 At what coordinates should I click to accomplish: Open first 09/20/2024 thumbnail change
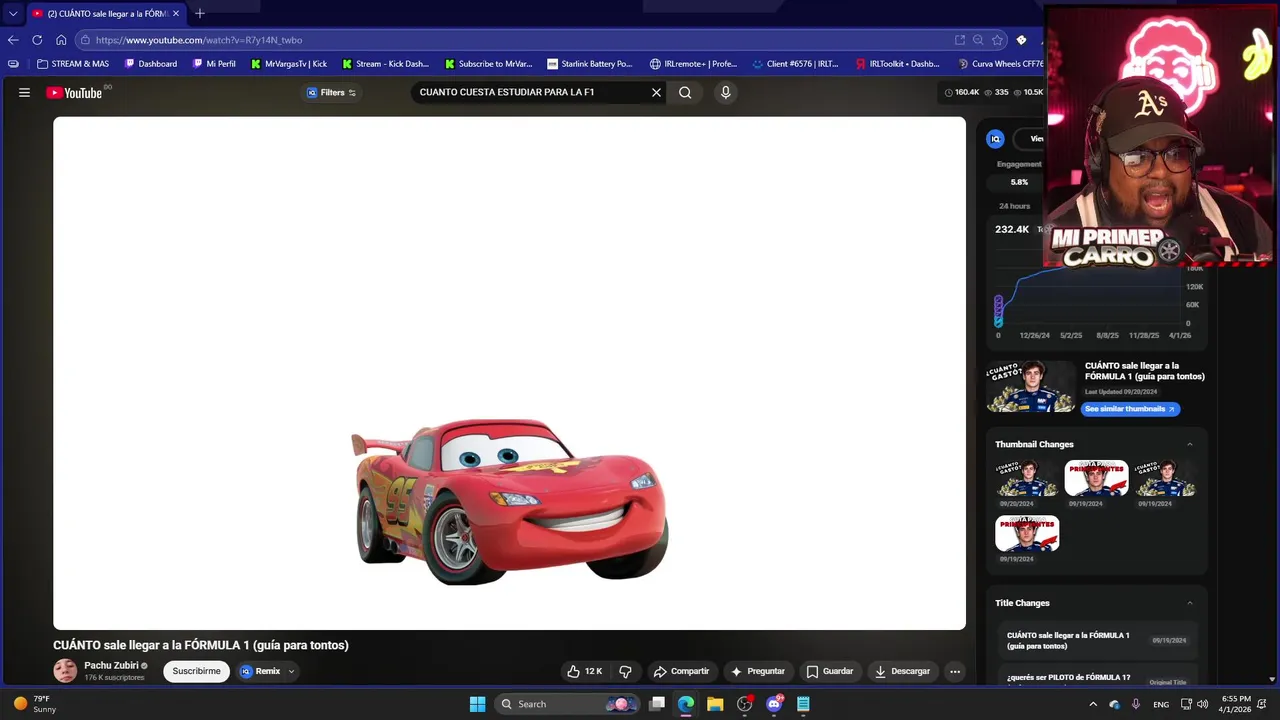1027,478
